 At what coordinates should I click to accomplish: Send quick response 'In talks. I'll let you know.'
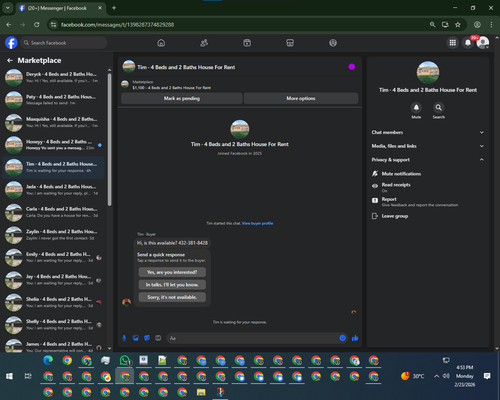click(172, 285)
